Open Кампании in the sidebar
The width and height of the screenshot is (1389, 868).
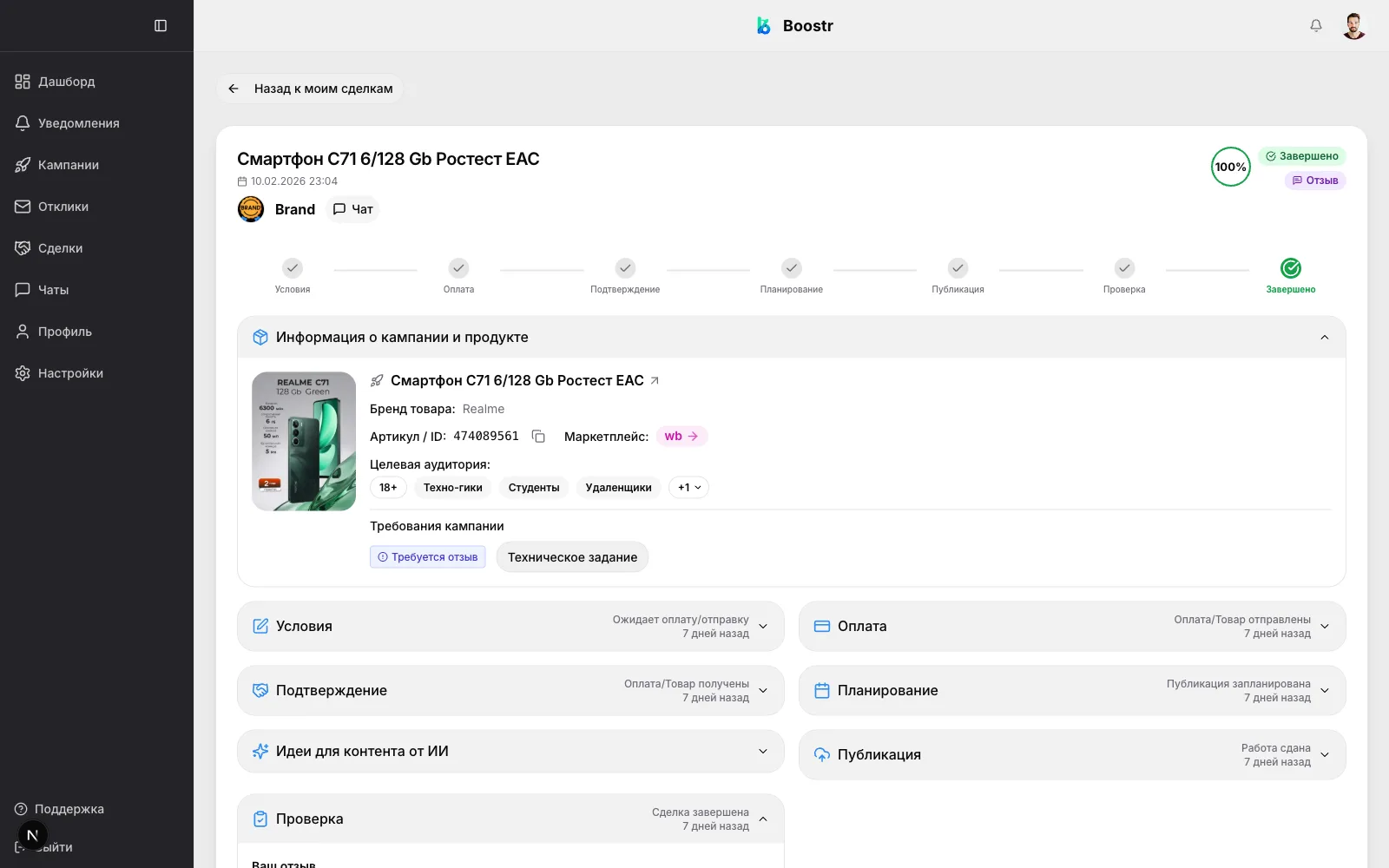click(69, 165)
